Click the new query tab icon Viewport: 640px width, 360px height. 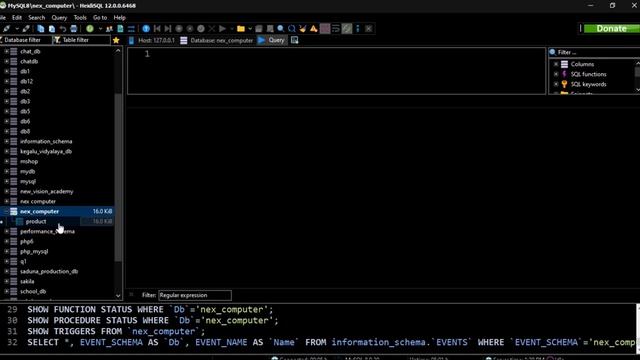coord(294,40)
